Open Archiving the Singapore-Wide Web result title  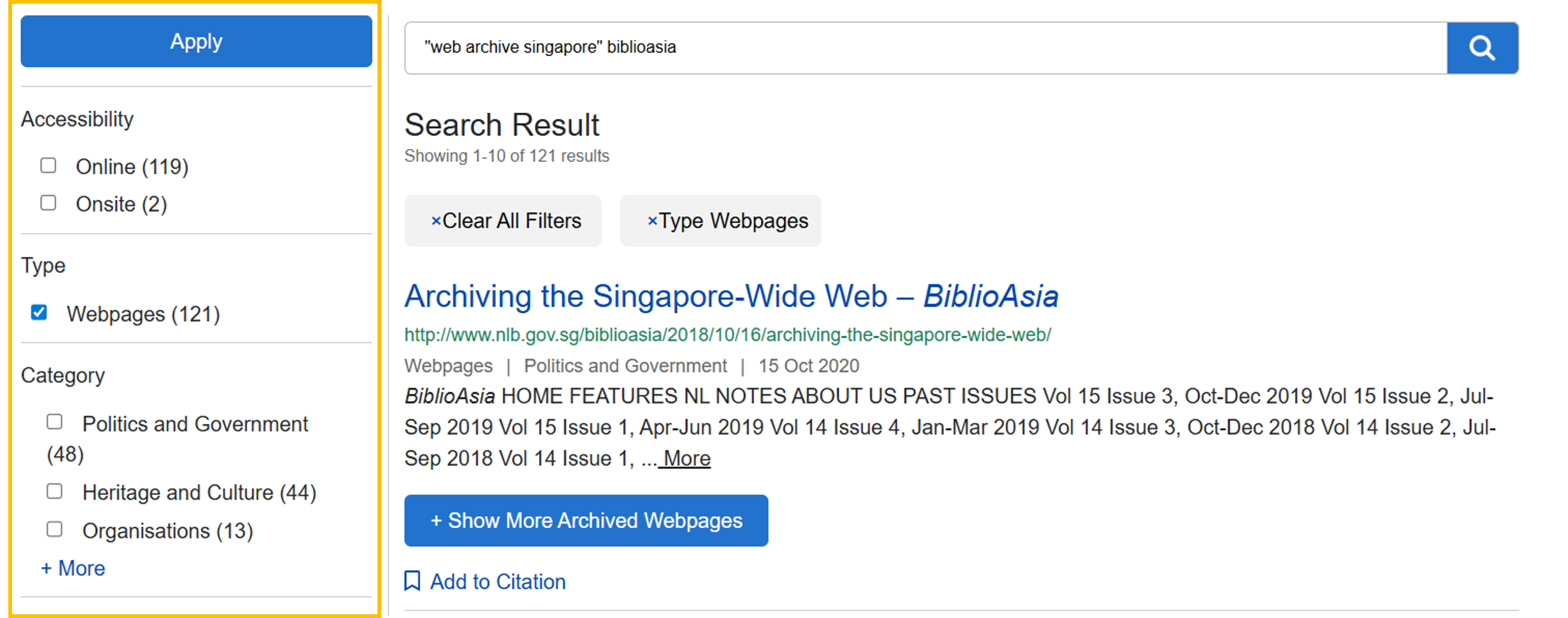pyautogui.click(x=730, y=296)
